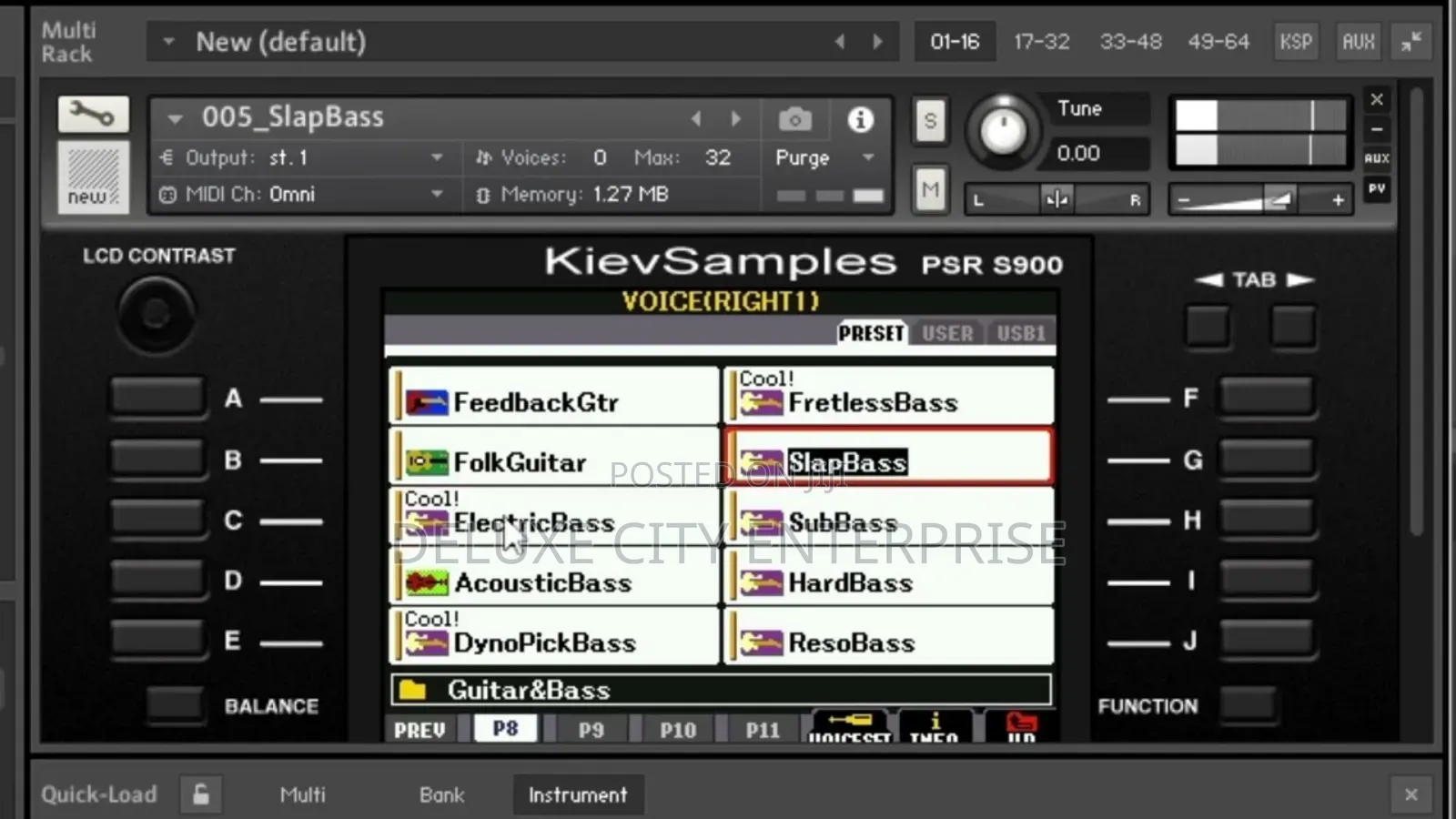Toggle the PV button
Viewport: 1456px width, 819px height.
click(x=1377, y=188)
